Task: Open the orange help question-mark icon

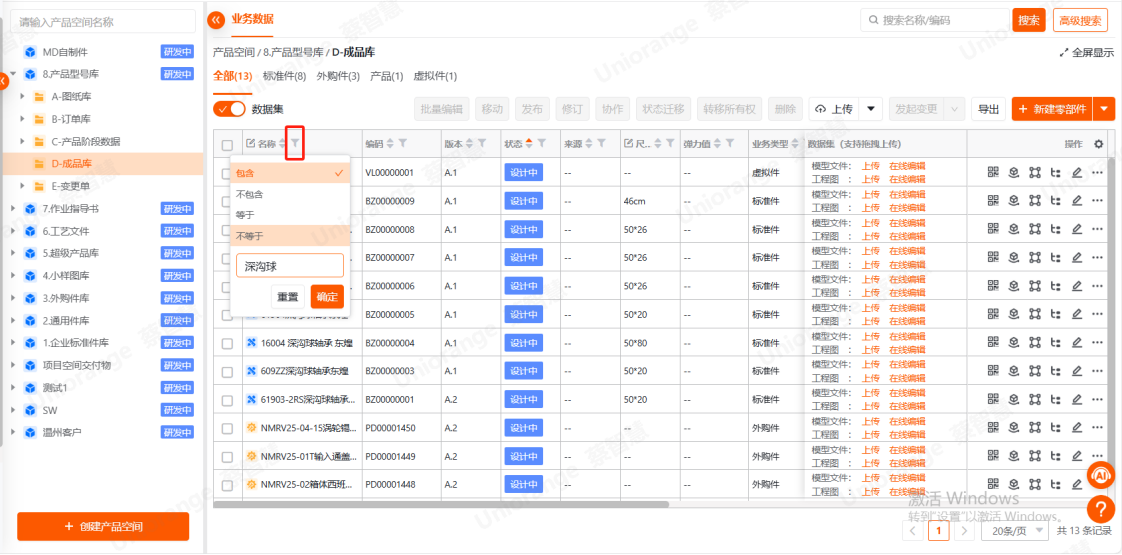Action: coord(1101,509)
